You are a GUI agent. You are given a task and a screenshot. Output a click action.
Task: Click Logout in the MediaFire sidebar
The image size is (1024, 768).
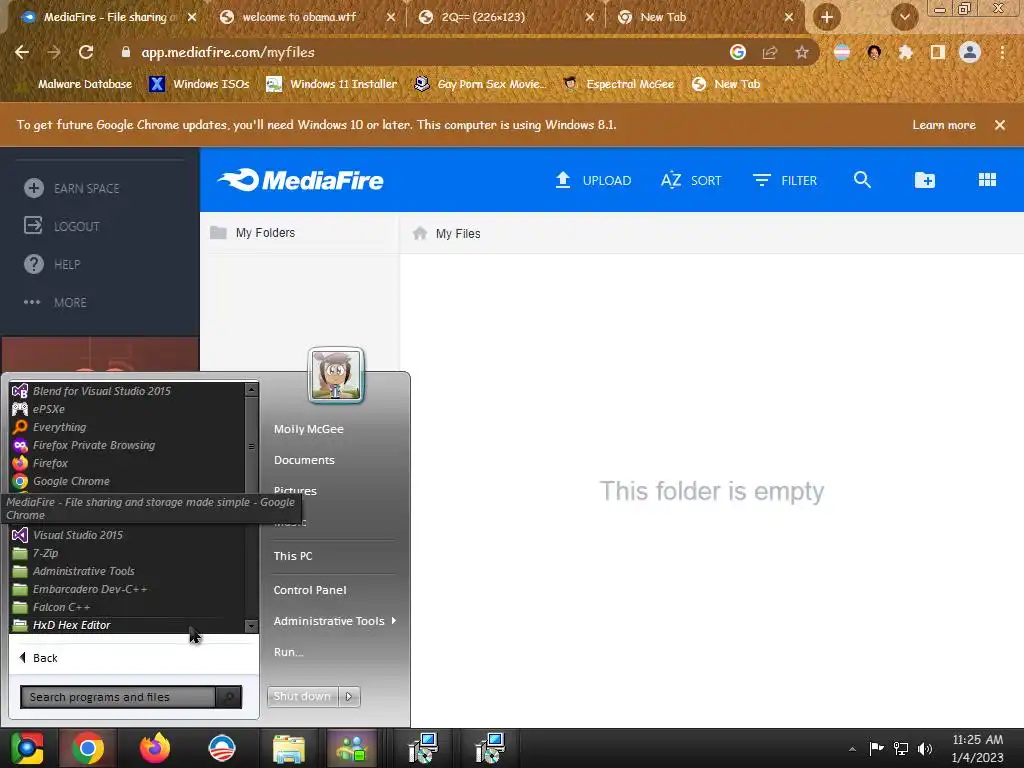[62, 226]
